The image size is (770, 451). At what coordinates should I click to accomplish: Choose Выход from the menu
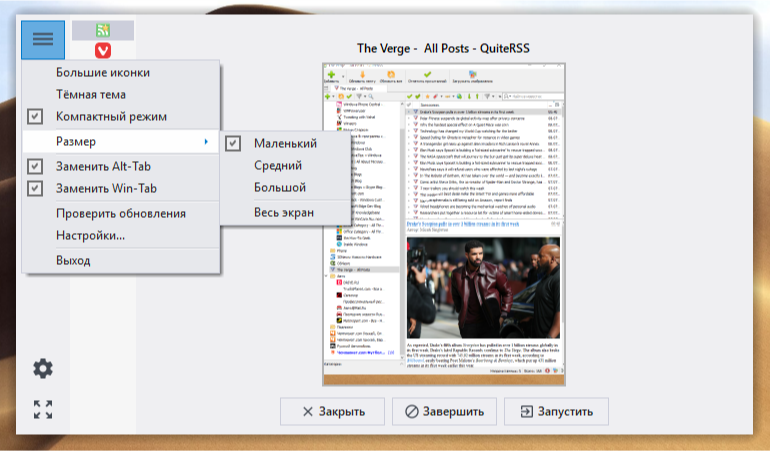tap(121, 260)
